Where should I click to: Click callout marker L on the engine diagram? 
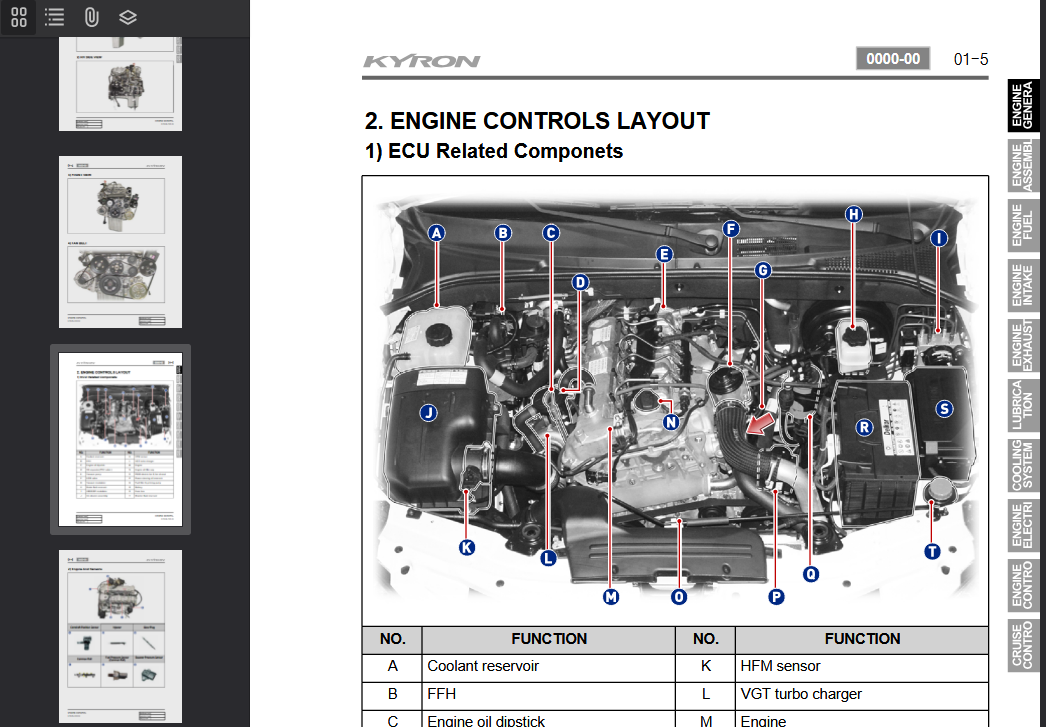coord(548,558)
